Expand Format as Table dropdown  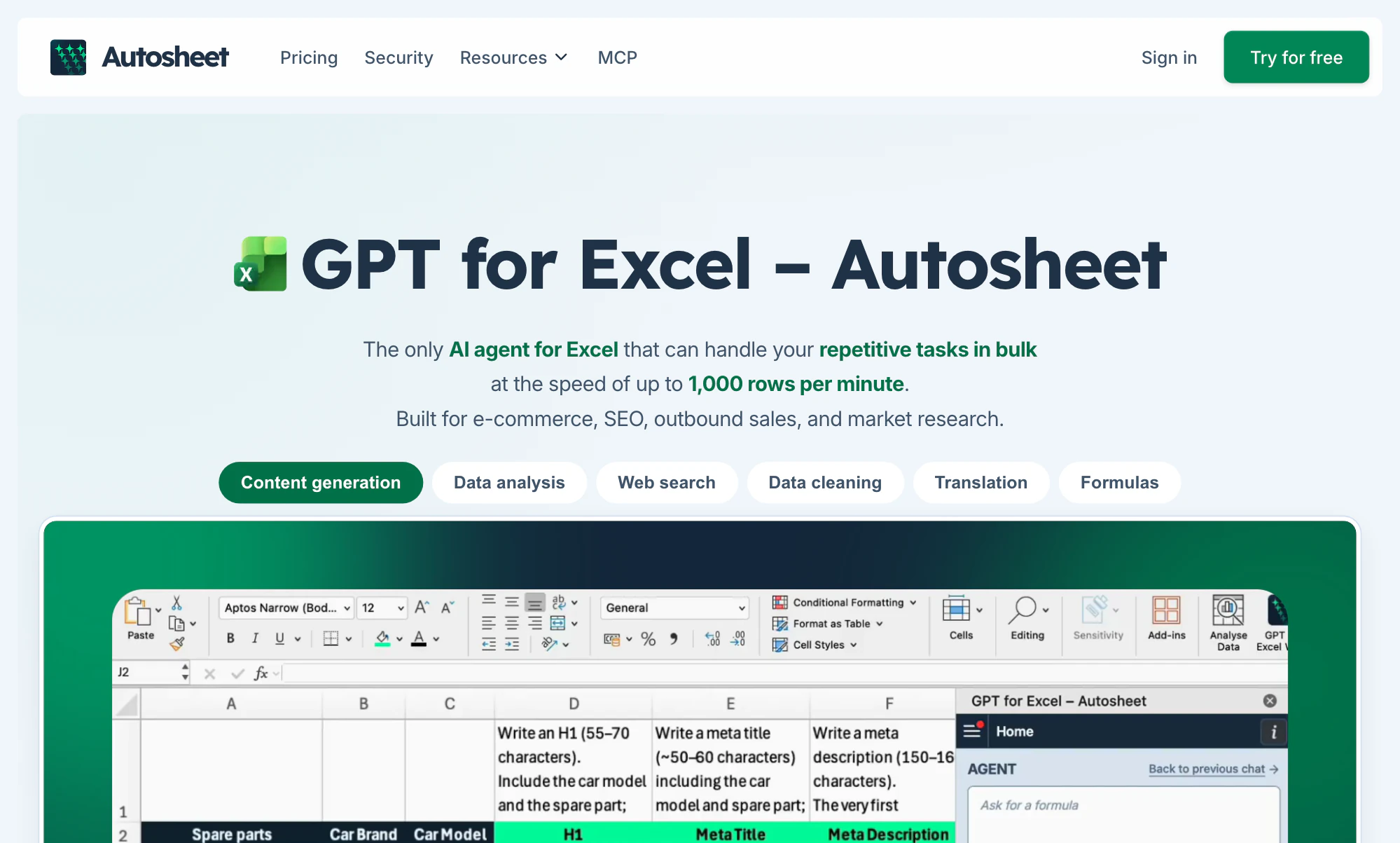(x=828, y=624)
